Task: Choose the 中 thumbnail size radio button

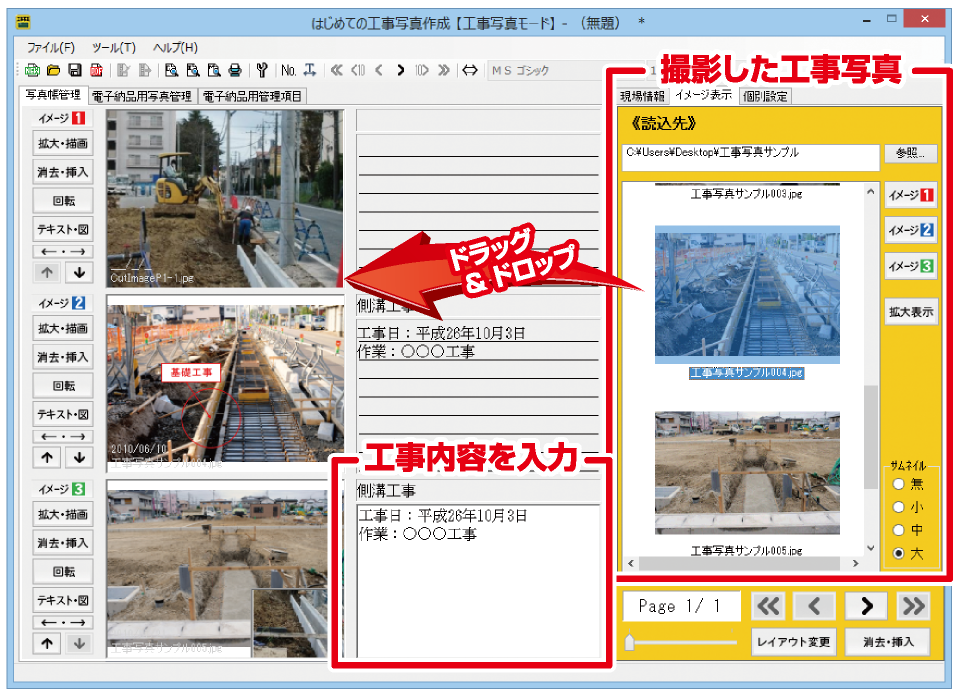Action: pos(898,530)
